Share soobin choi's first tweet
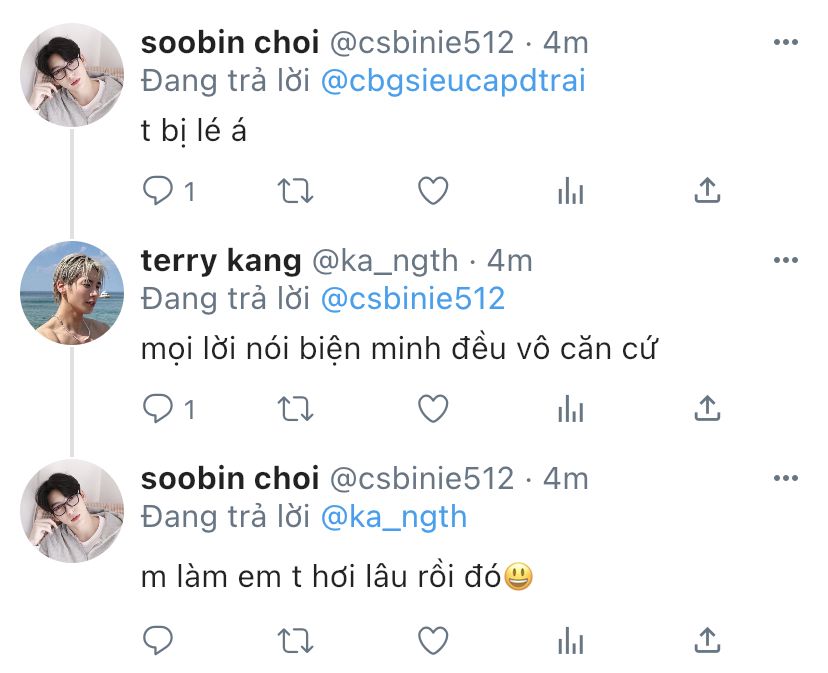The width and height of the screenshot is (828, 673). 707,189
